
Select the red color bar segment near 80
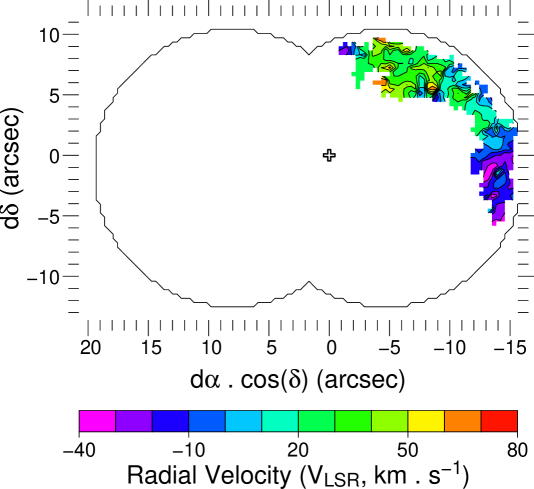coord(499,421)
